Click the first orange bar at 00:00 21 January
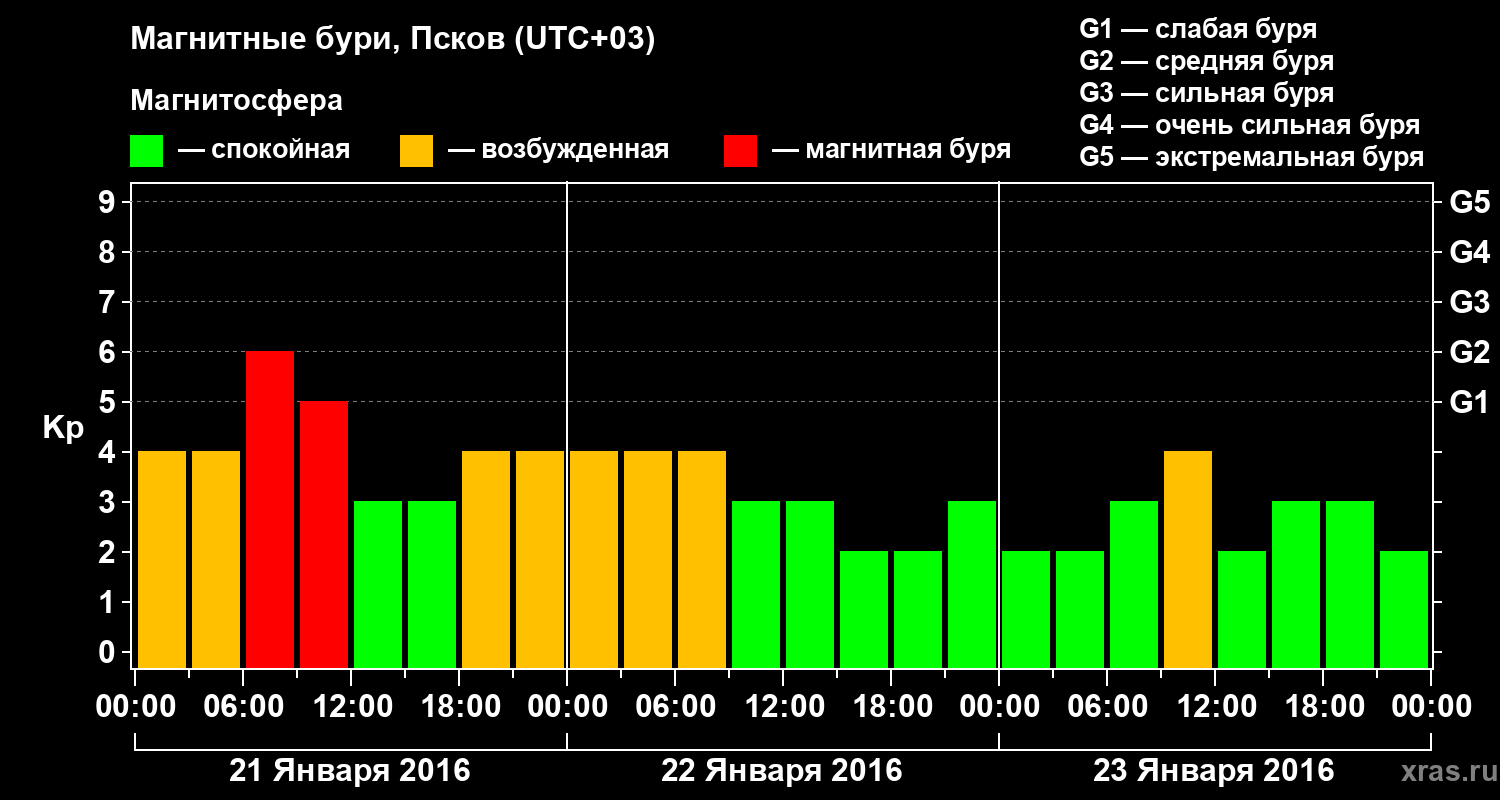Viewport: 1500px width, 800px height. 162,559
